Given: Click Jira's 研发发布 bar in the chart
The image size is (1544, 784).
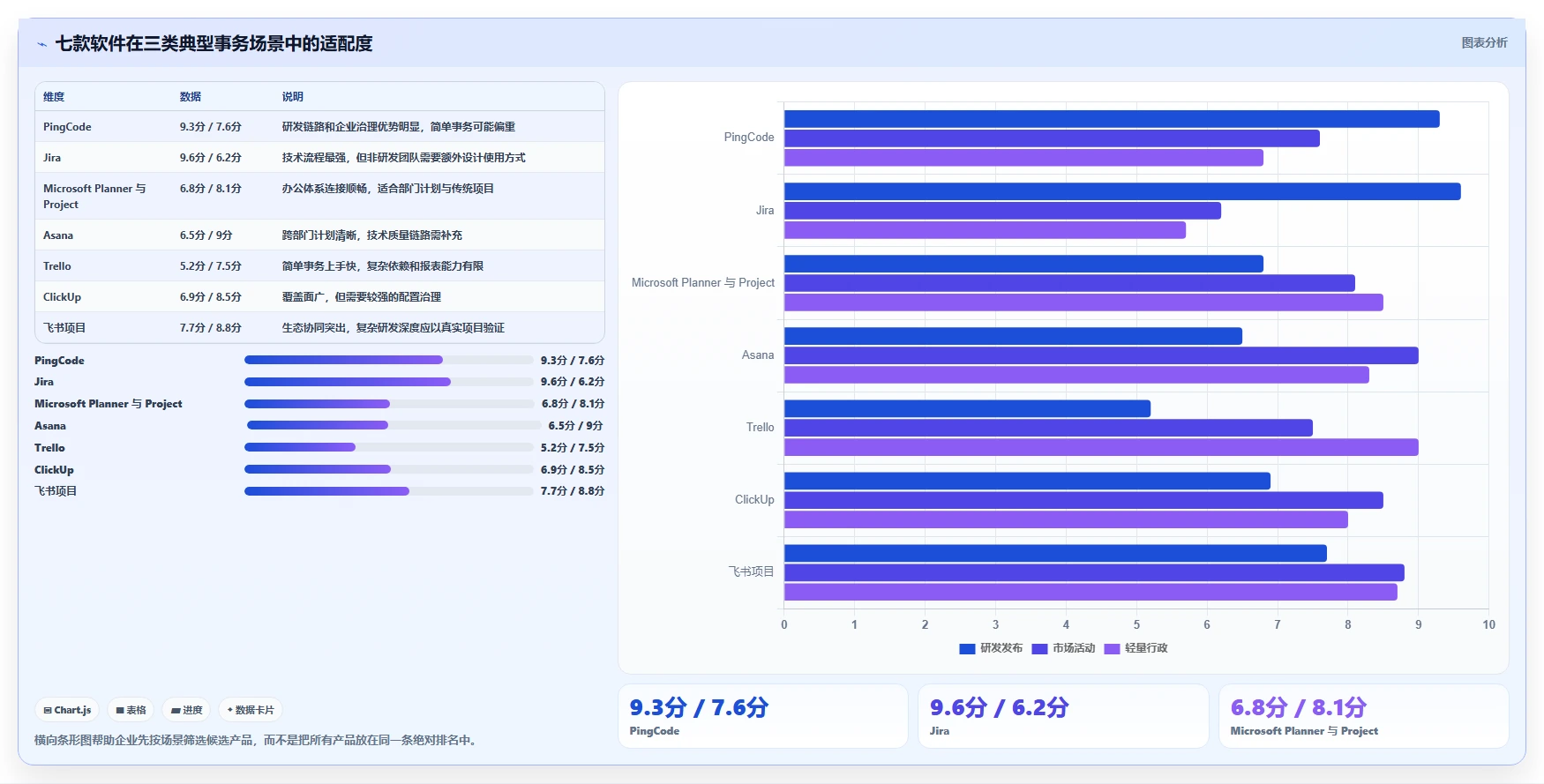Looking at the screenshot, I should [1122, 191].
